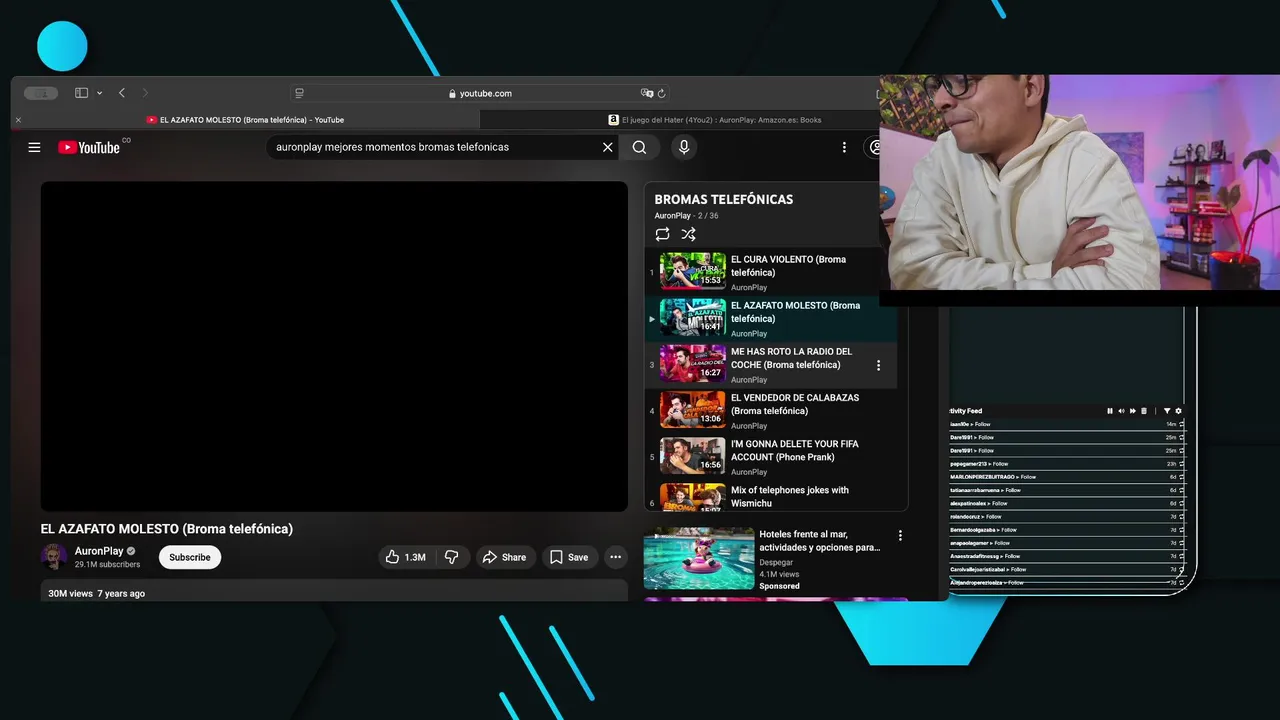Toggle shuffle playlist
The image size is (1280, 720).
(x=688, y=234)
